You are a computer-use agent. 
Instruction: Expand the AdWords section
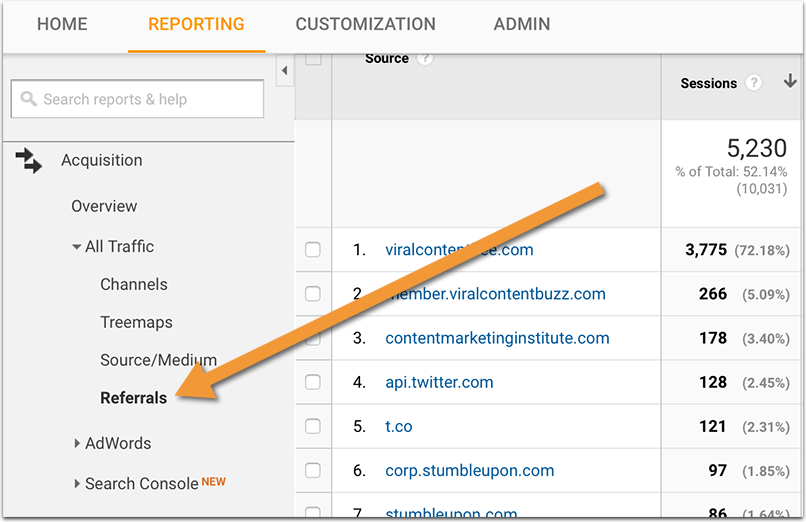pos(78,443)
